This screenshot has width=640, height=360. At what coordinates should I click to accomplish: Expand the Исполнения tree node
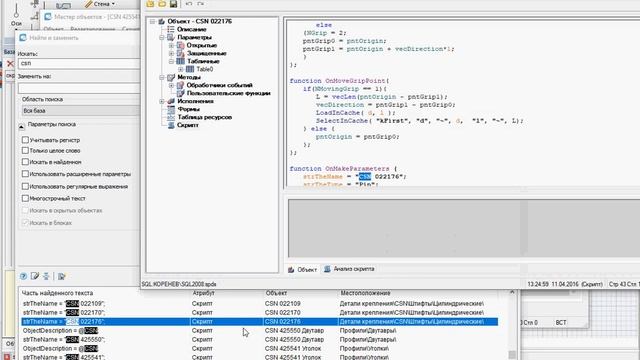click(x=162, y=101)
